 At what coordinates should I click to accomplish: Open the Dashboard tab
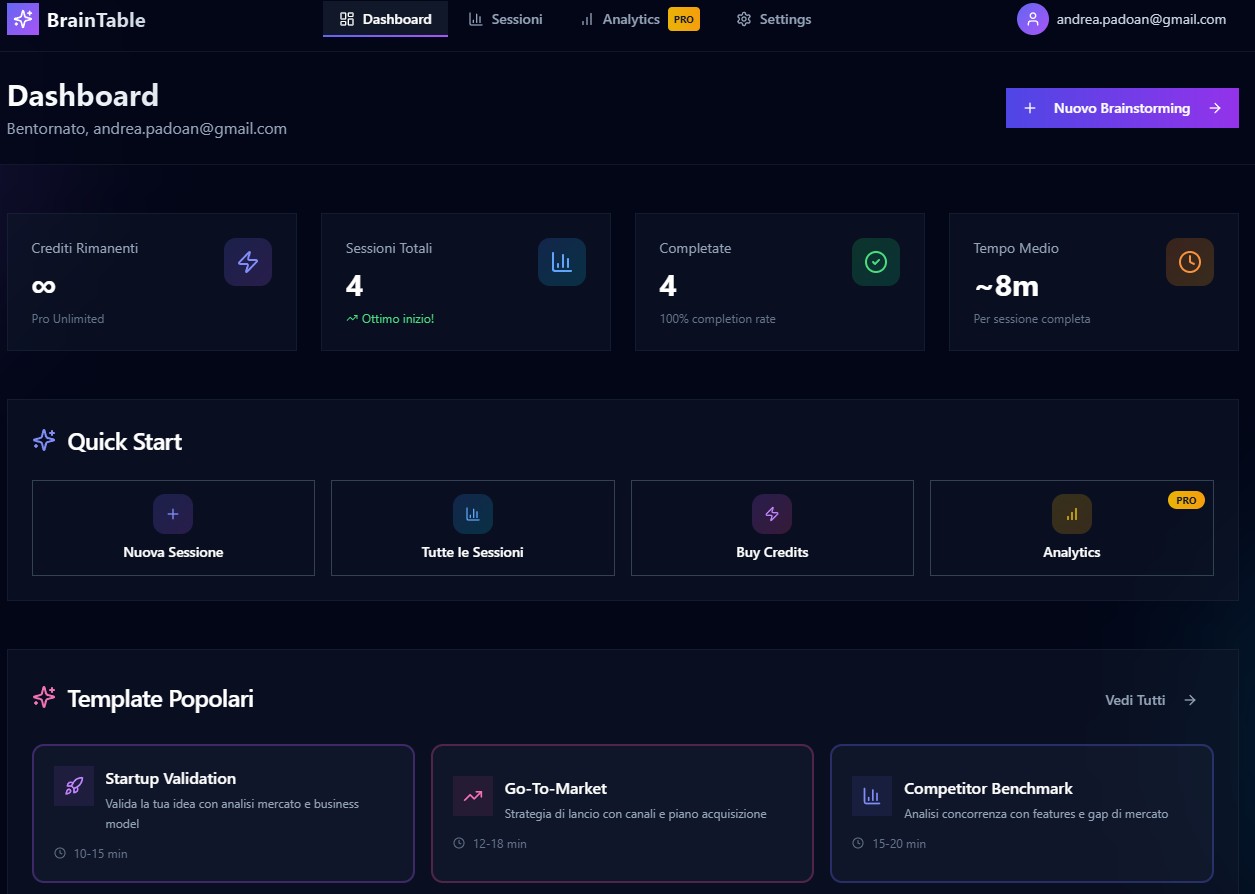coord(386,19)
